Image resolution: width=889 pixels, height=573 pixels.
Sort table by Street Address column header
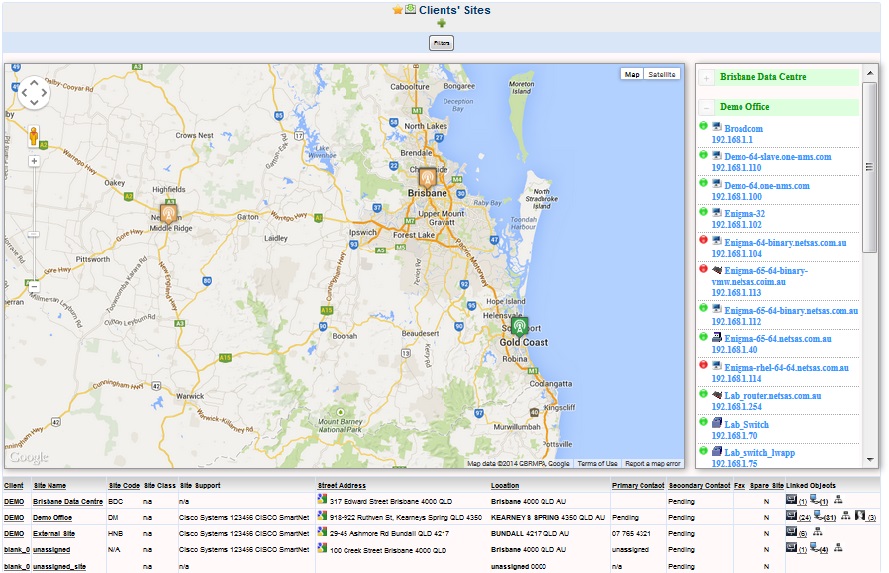tap(342, 486)
